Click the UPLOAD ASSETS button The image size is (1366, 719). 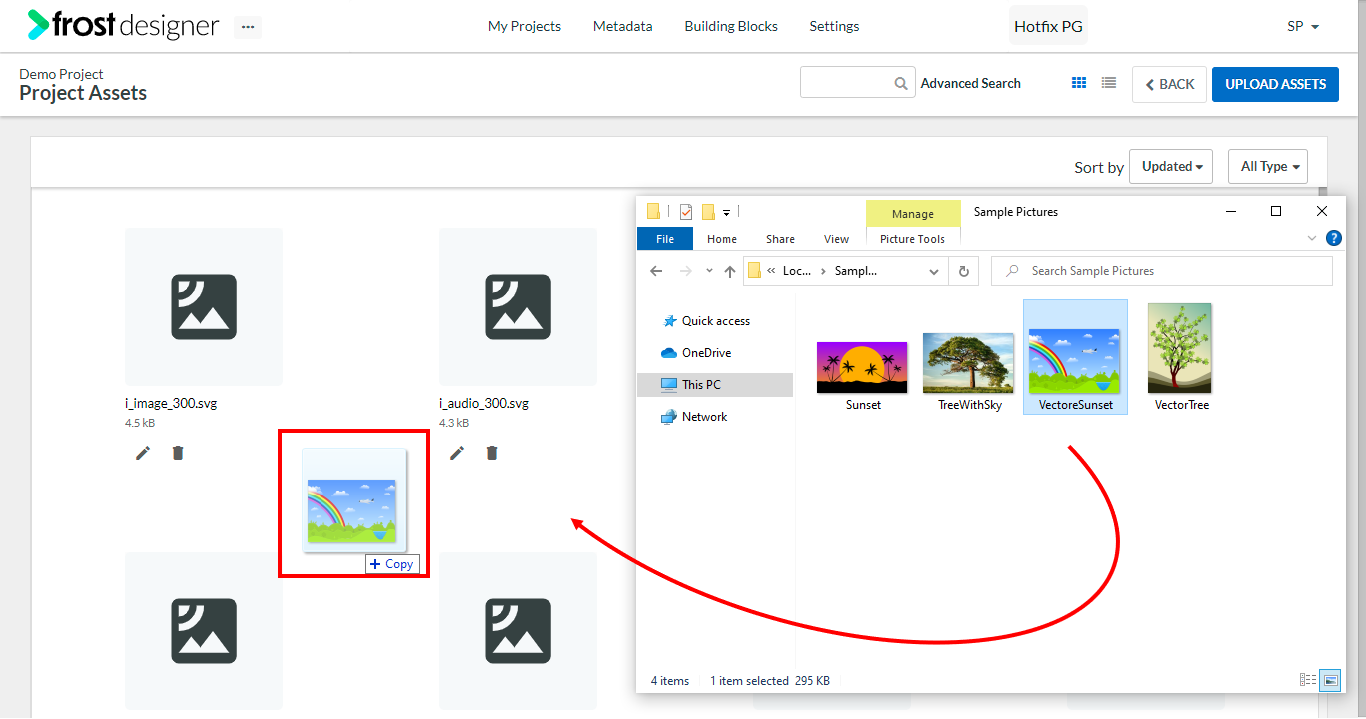[1275, 84]
